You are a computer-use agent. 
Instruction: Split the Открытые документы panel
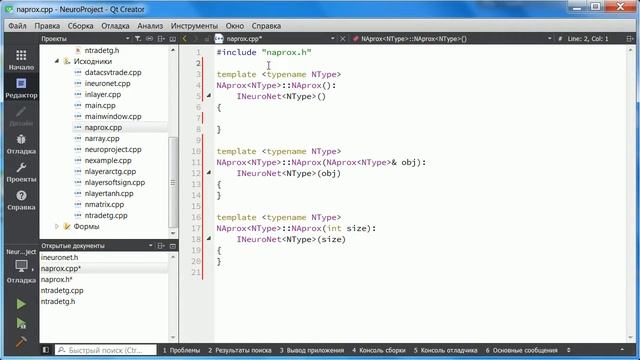click(x=161, y=246)
